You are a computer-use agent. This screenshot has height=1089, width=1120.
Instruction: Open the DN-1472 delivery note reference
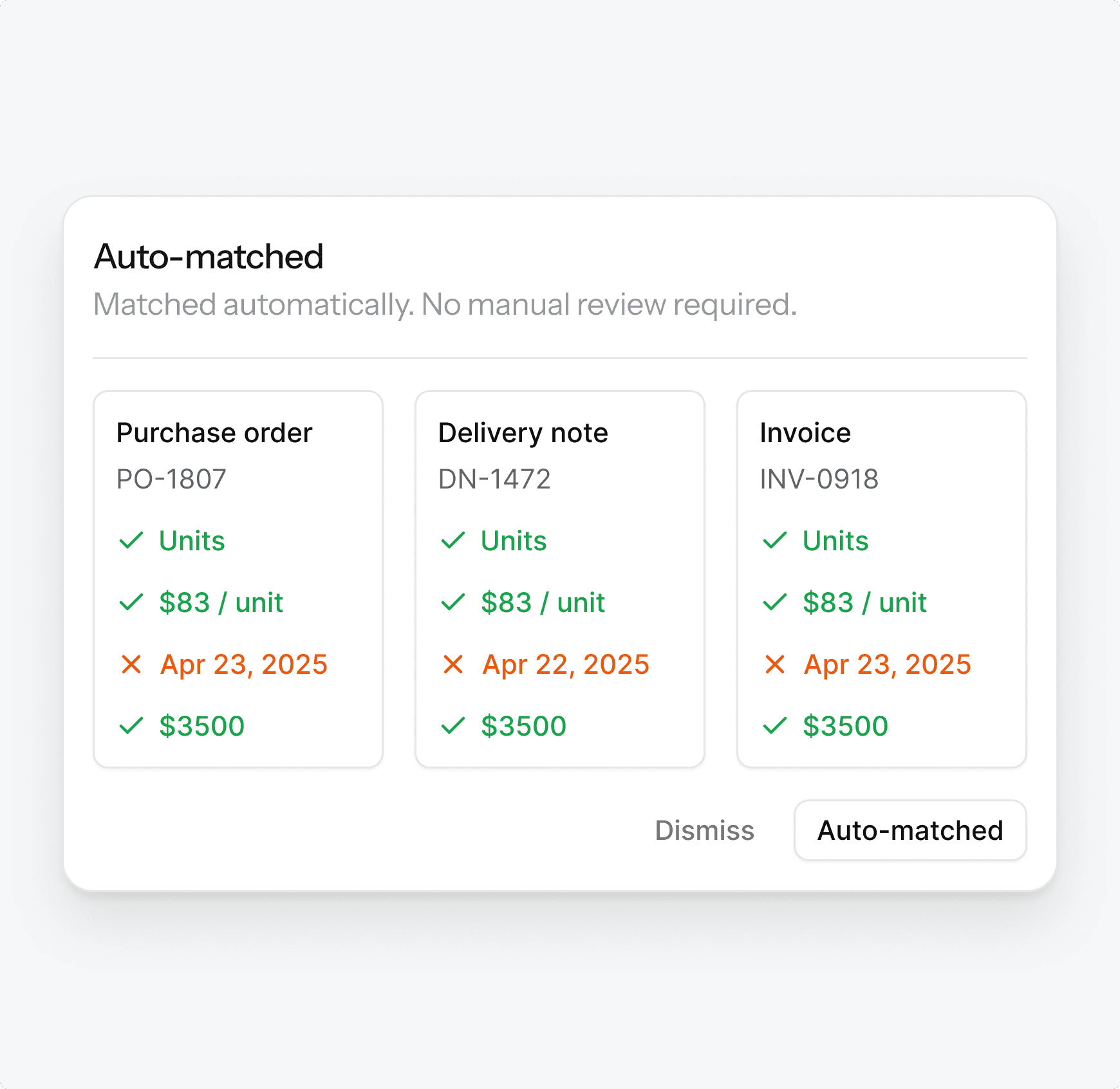(x=494, y=479)
